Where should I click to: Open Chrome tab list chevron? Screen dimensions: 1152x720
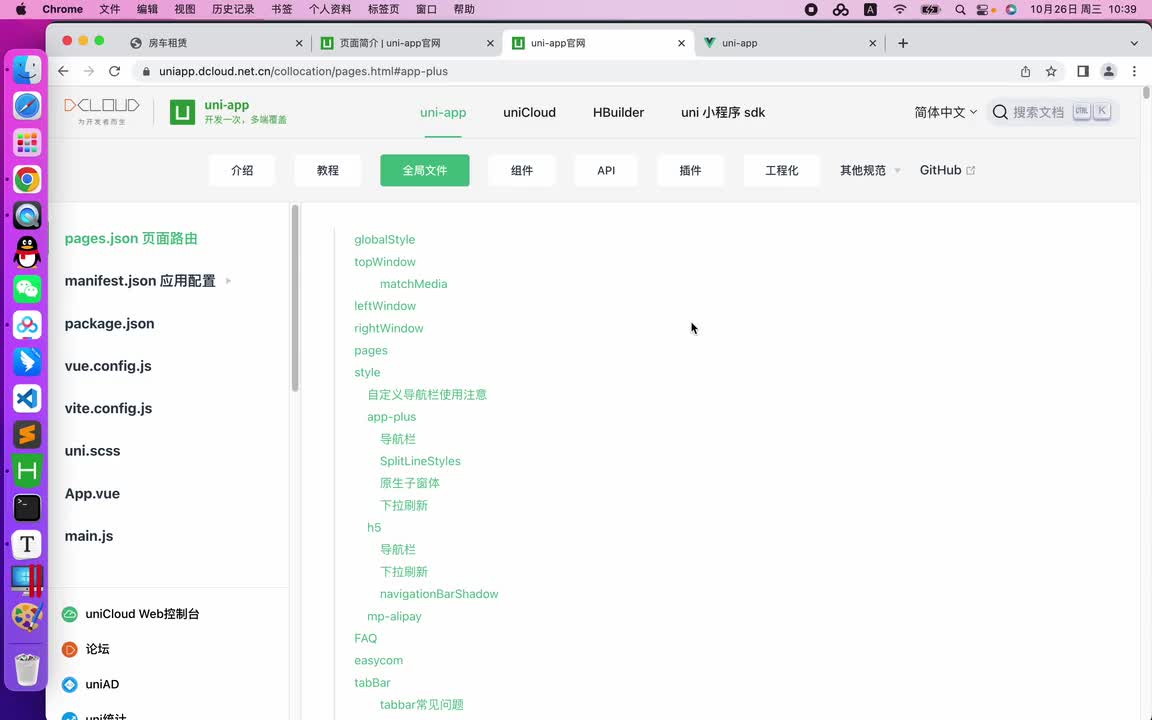pyautogui.click(x=1134, y=43)
